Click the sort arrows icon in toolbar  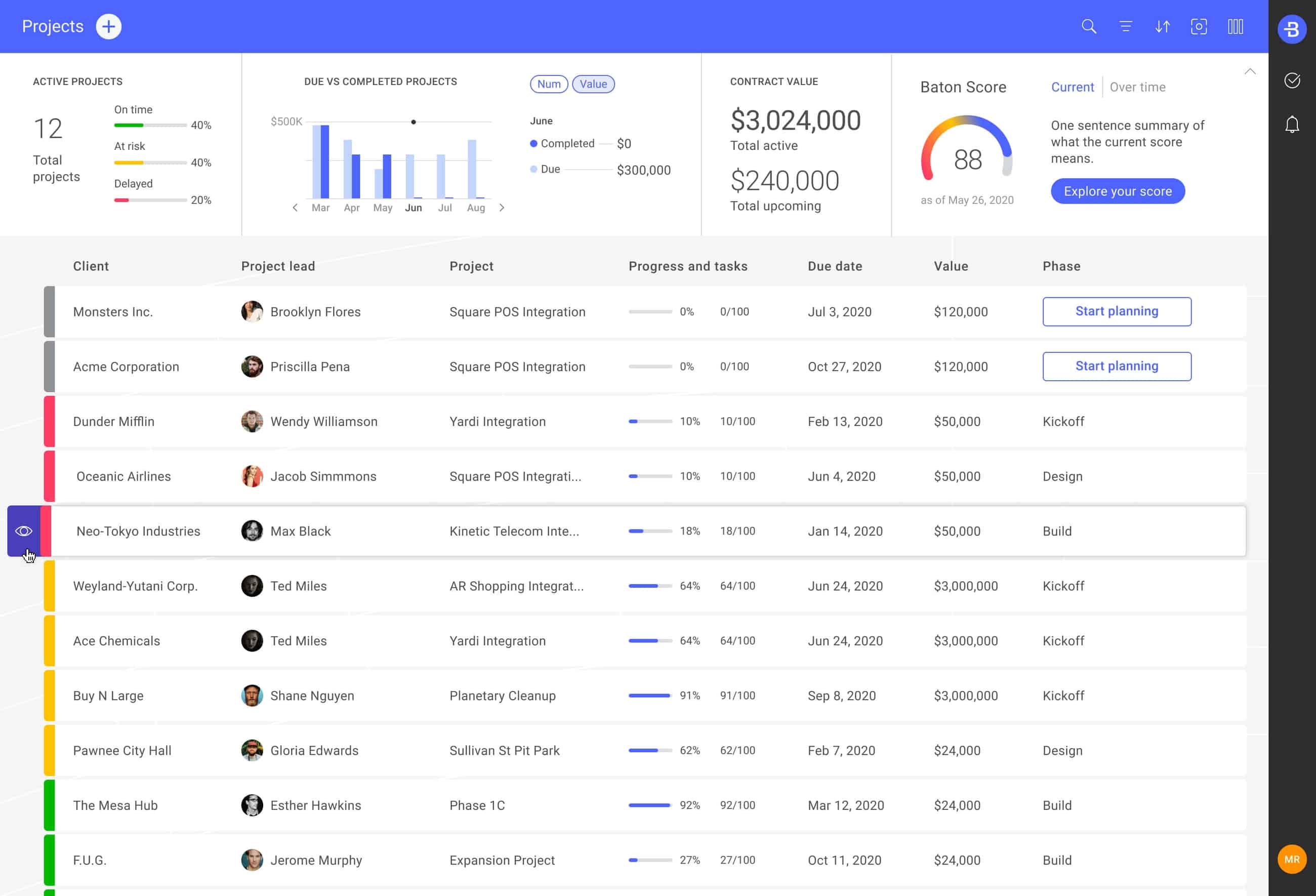coord(1162,26)
